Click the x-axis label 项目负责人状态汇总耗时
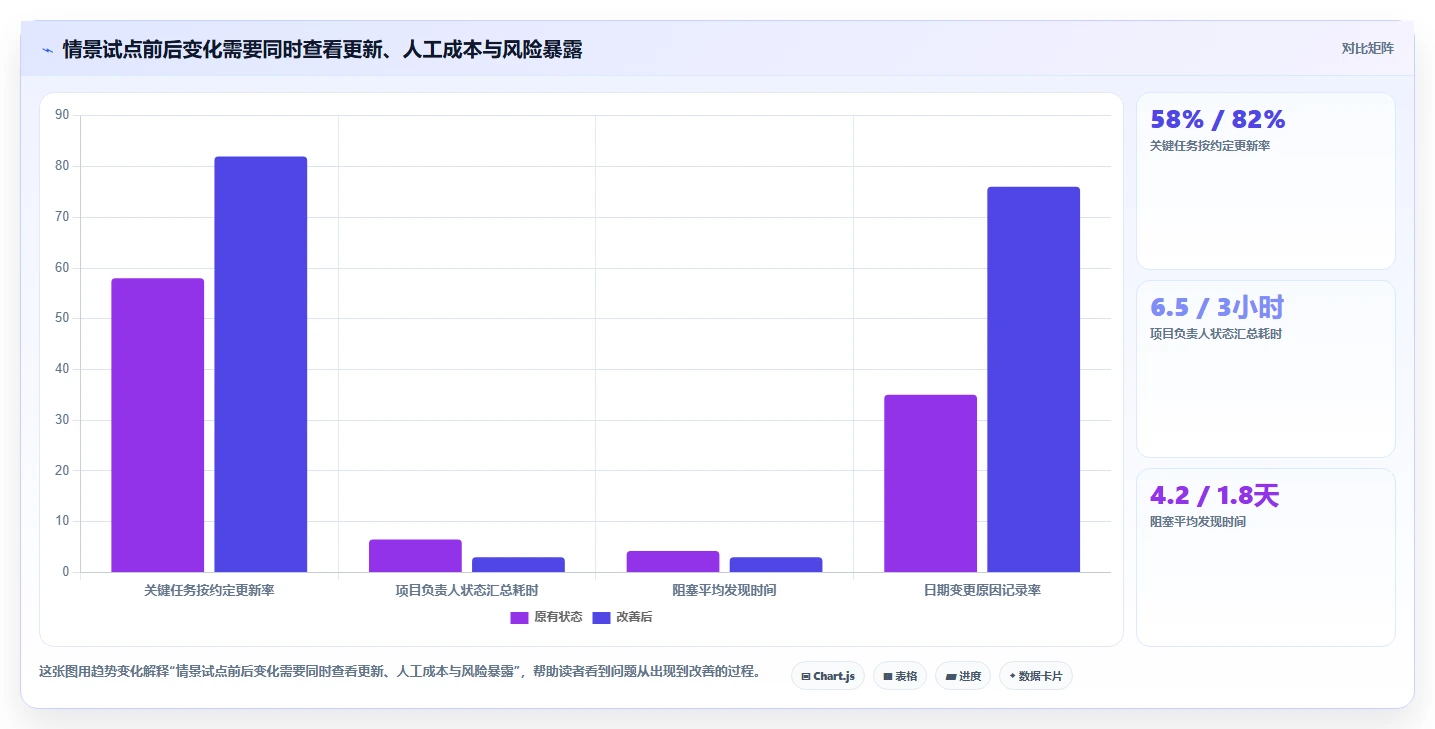Image resolution: width=1435 pixels, height=729 pixels. pyautogui.click(x=467, y=590)
